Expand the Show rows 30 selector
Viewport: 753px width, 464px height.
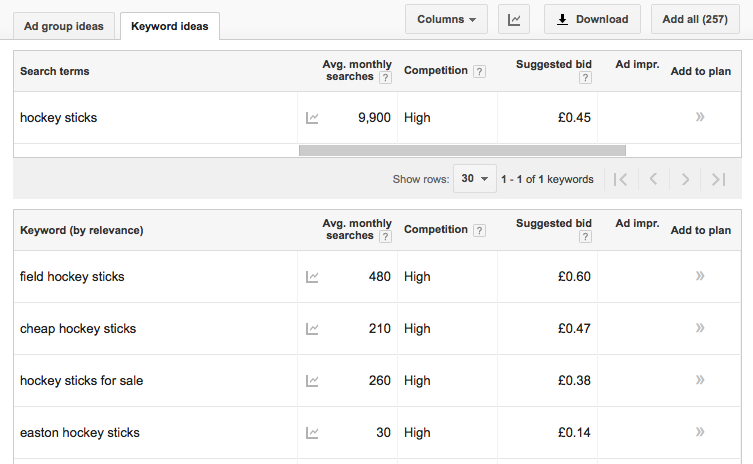tap(474, 180)
